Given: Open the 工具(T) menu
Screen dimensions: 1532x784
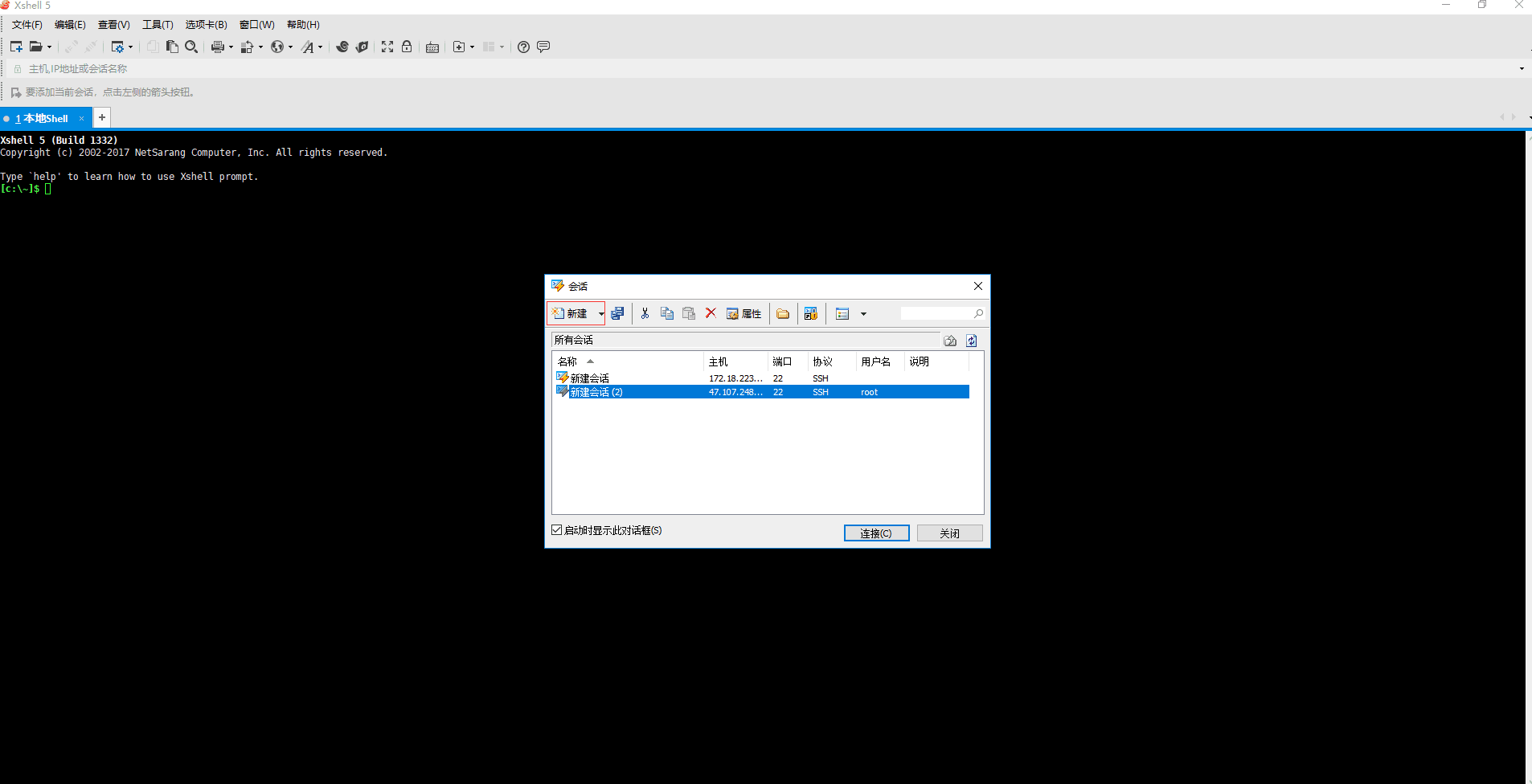Looking at the screenshot, I should [x=158, y=25].
